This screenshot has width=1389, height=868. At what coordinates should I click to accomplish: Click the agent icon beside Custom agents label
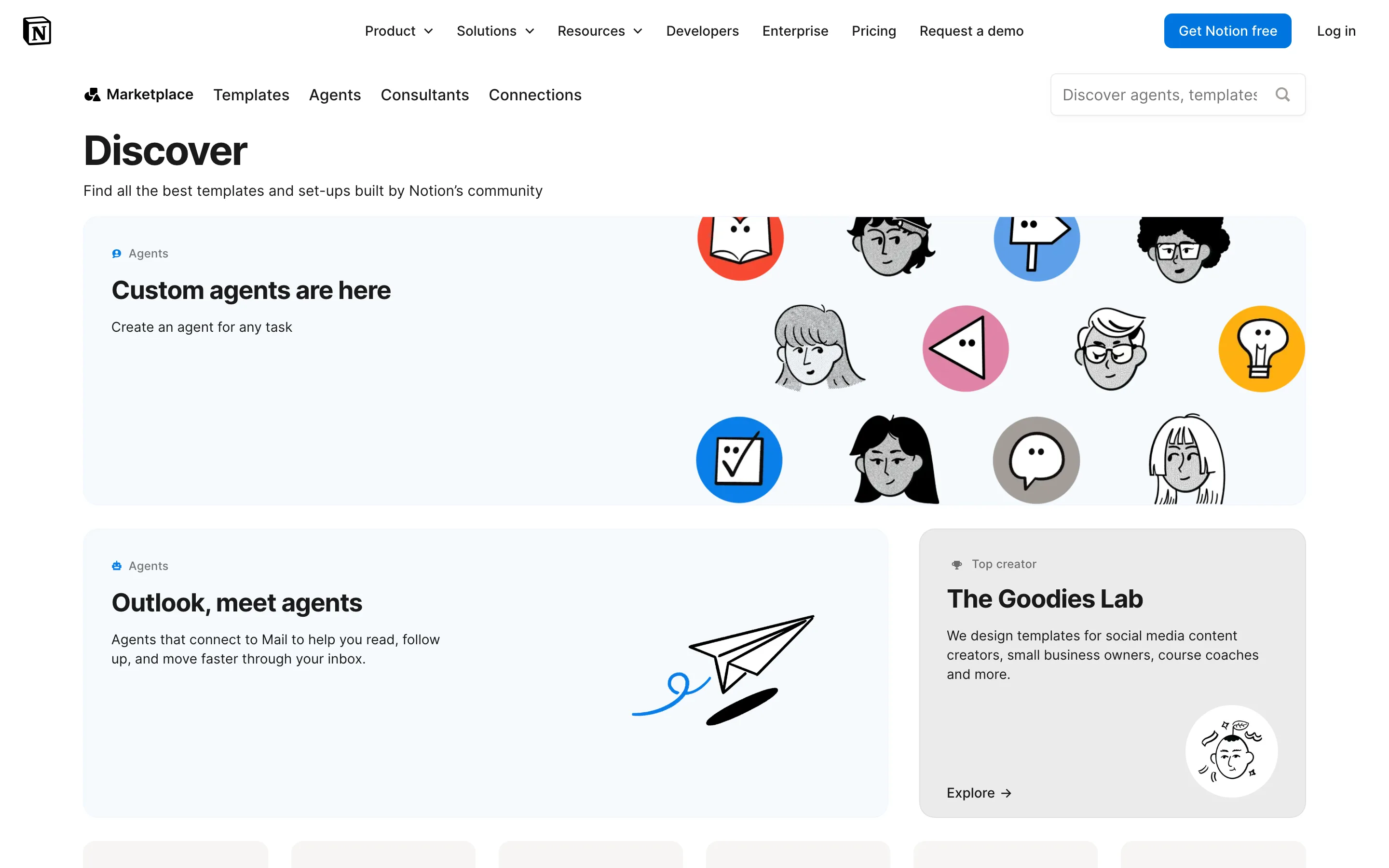tap(117, 253)
